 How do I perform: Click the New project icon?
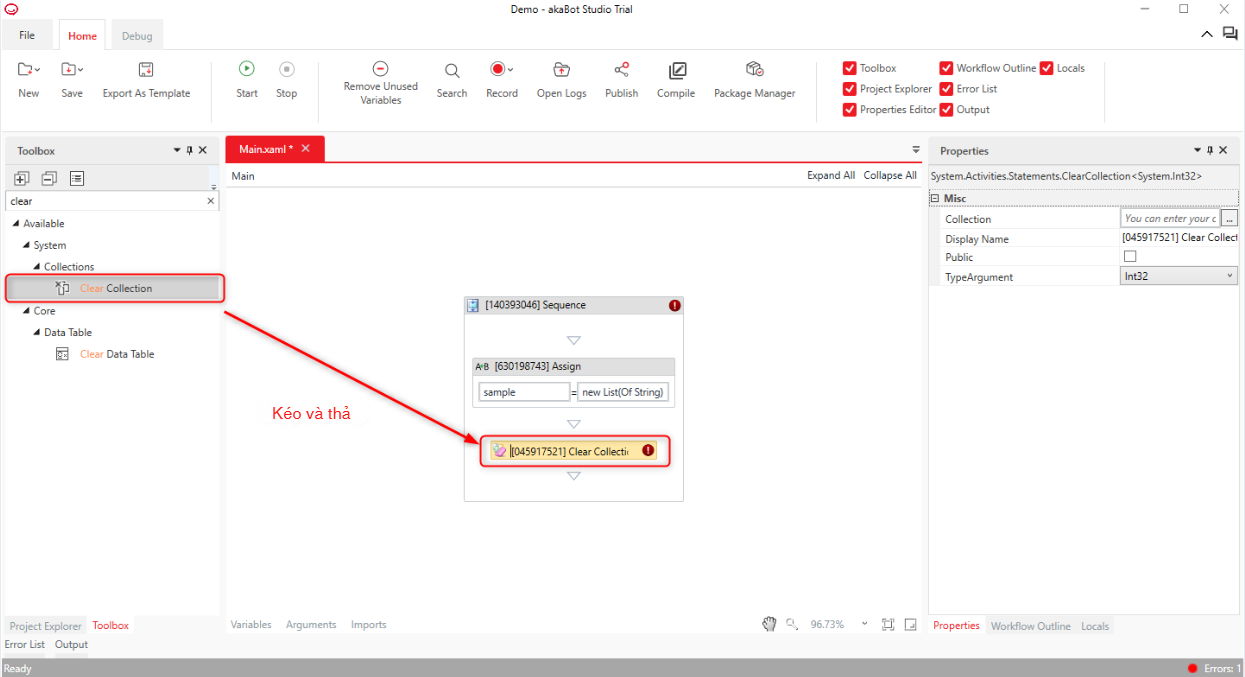(x=26, y=70)
